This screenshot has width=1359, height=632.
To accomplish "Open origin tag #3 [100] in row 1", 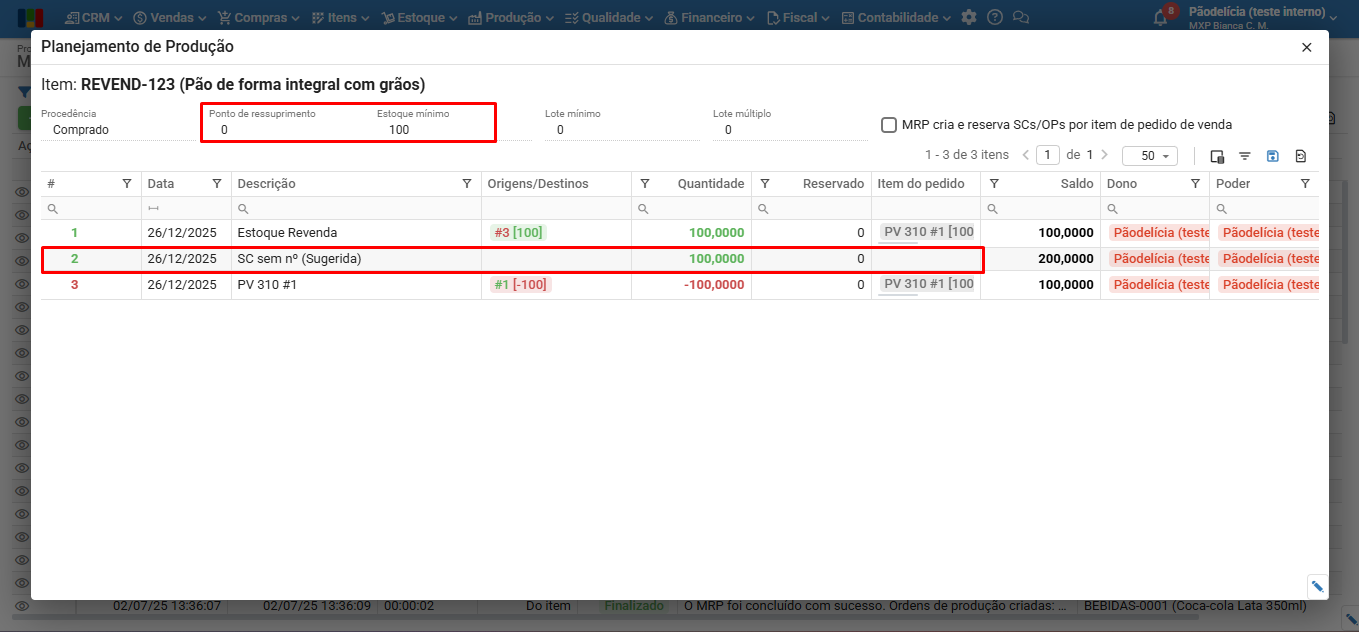I will pos(518,232).
